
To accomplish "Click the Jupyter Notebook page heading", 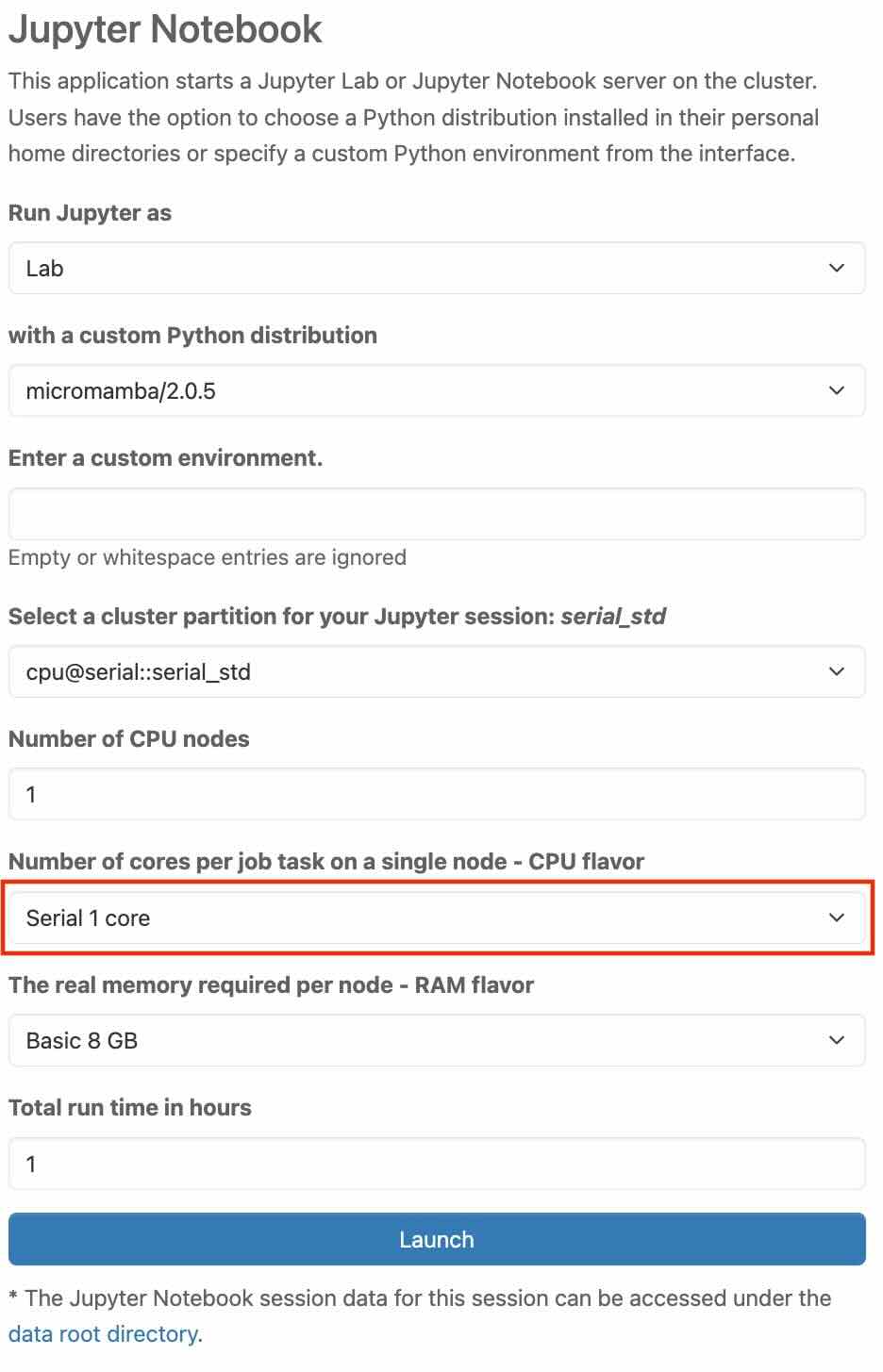I will 165,30.
